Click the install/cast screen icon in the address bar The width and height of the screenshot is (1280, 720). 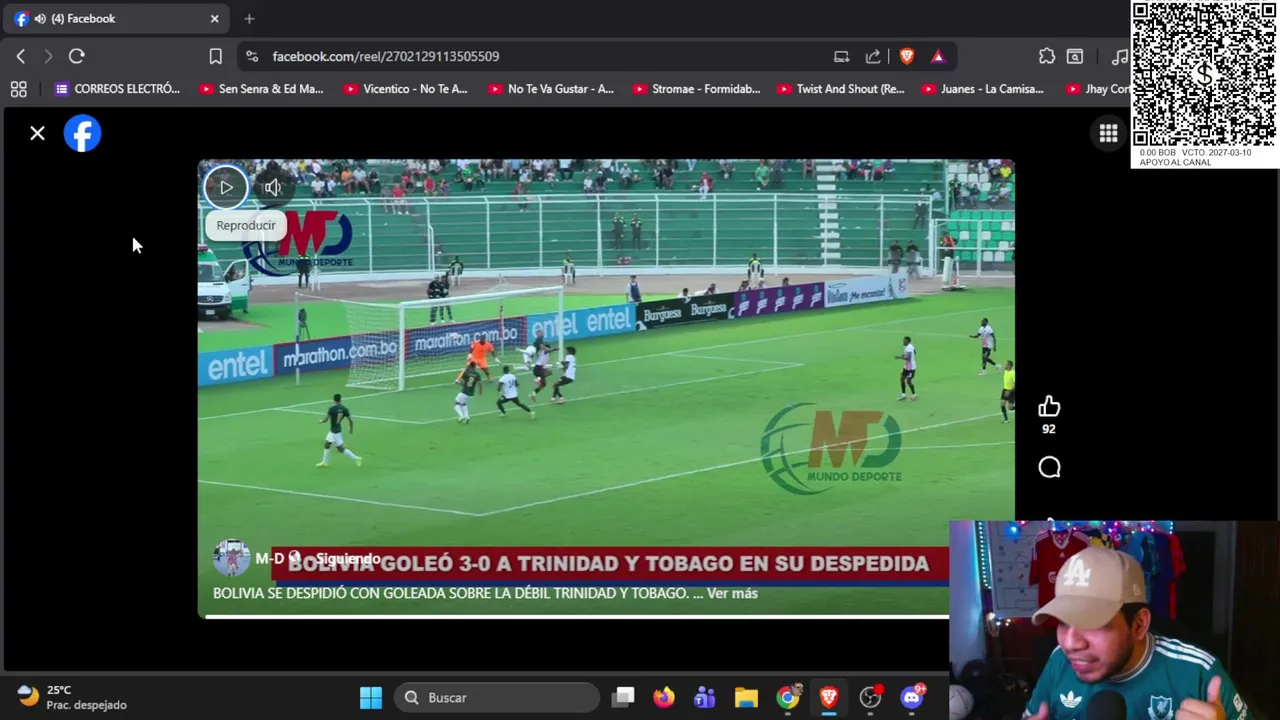pyautogui.click(x=841, y=56)
